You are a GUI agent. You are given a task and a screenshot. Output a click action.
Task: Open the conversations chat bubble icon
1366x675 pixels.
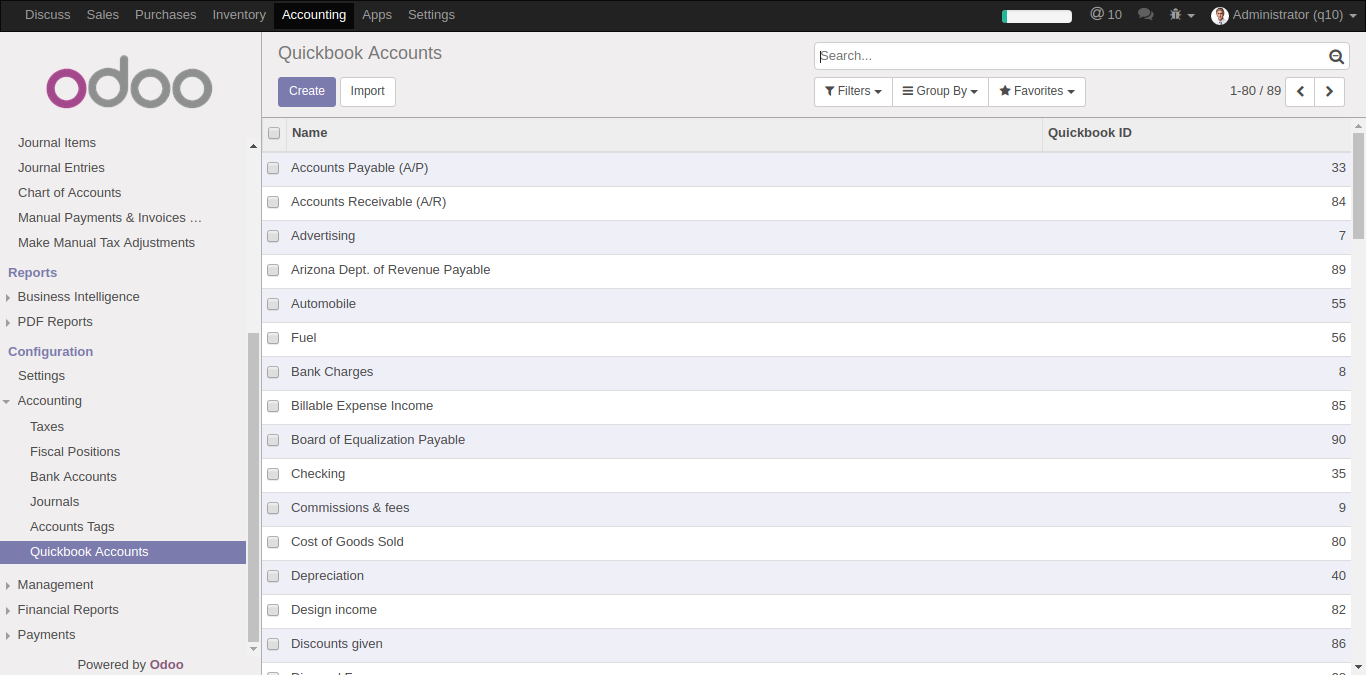tap(1146, 15)
